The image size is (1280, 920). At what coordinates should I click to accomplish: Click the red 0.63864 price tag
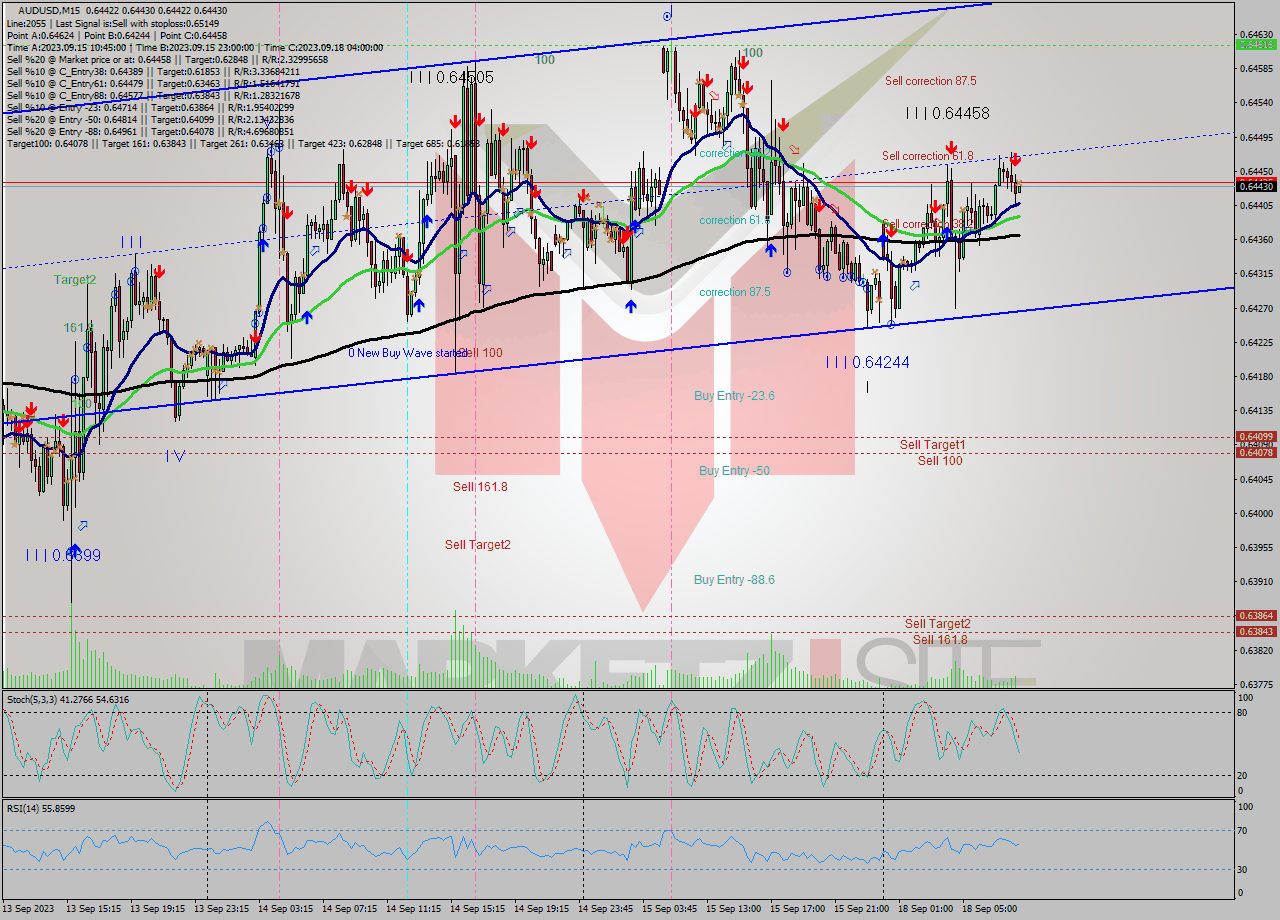click(x=1256, y=616)
